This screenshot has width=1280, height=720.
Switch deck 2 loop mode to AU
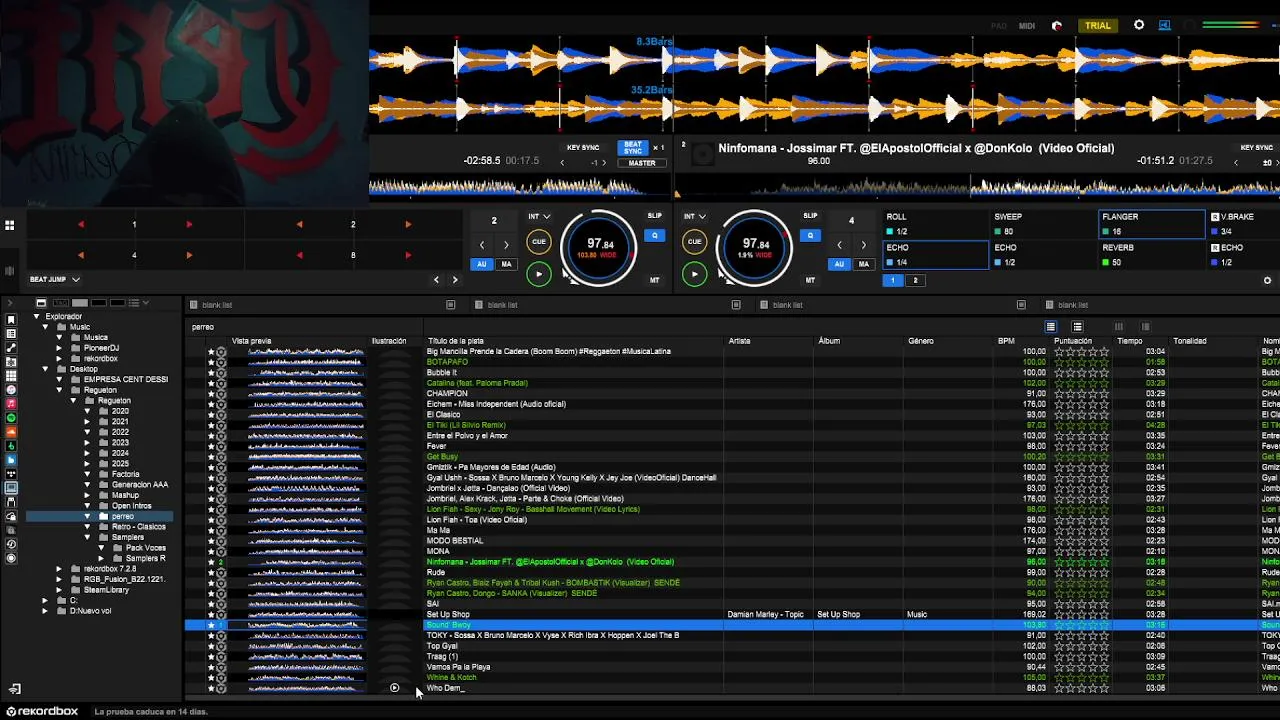(x=839, y=264)
